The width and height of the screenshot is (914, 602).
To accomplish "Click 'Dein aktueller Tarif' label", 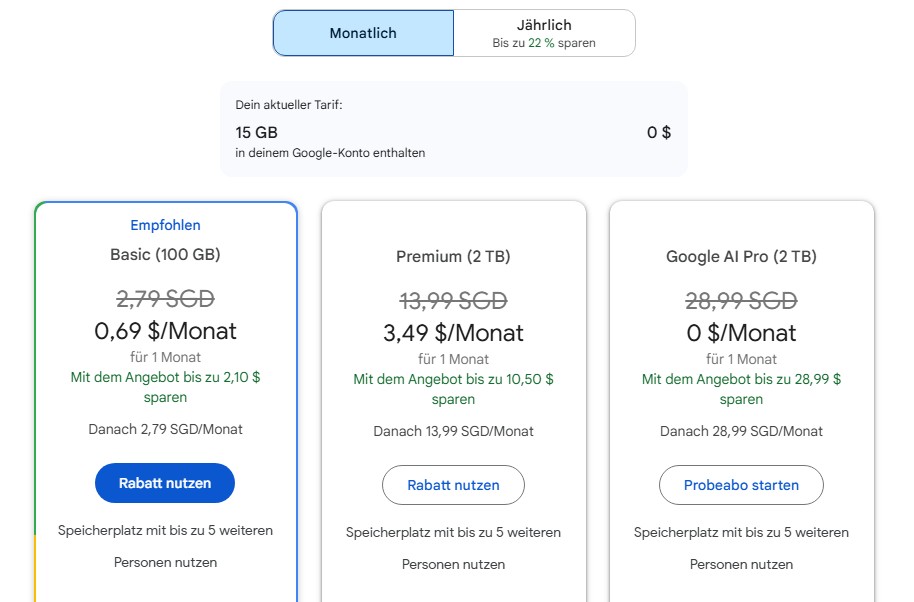I will pyautogui.click(x=289, y=105).
